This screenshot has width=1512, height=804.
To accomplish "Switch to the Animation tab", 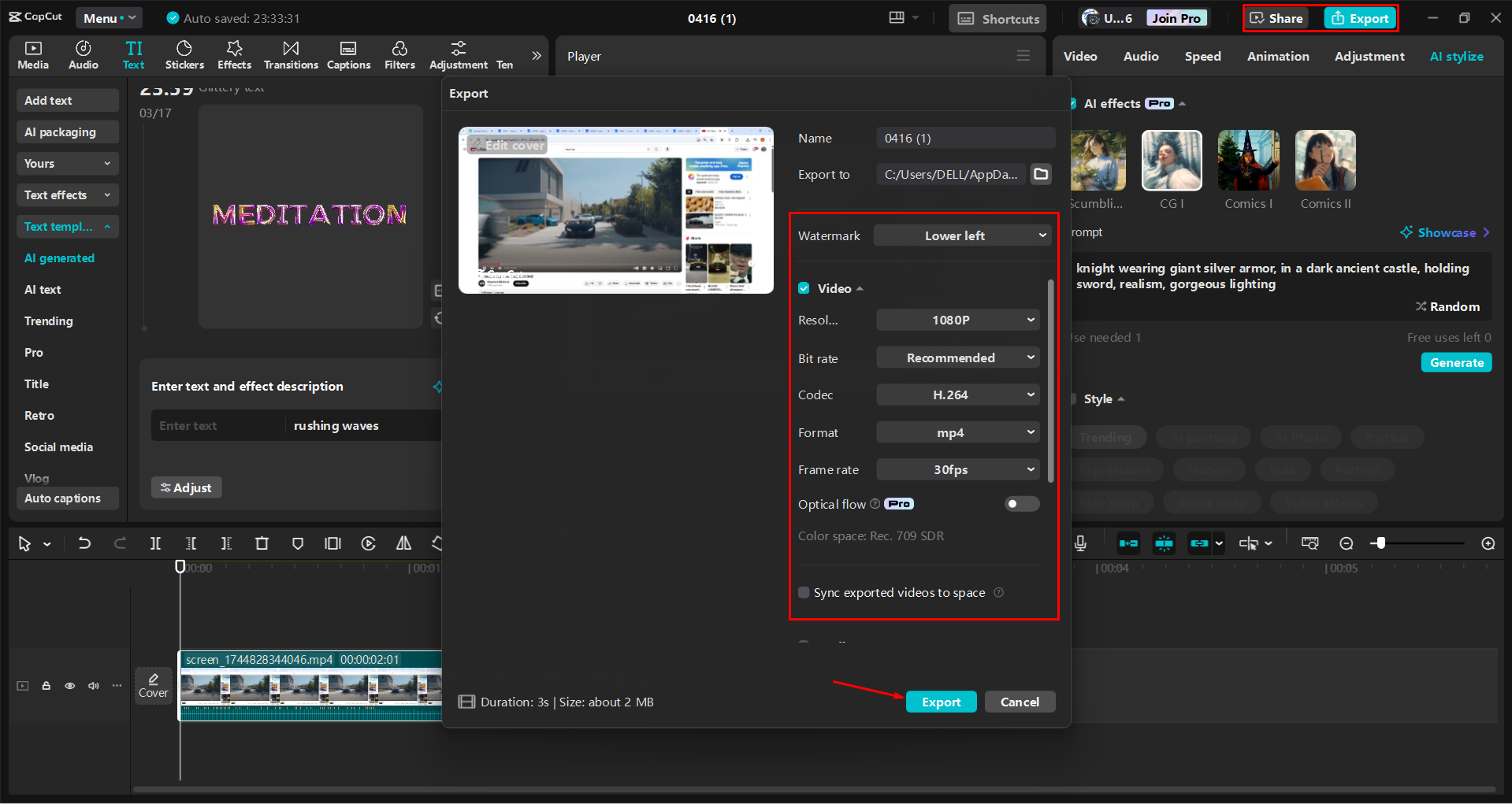I will pyautogui.click(x=1278, y=56).
